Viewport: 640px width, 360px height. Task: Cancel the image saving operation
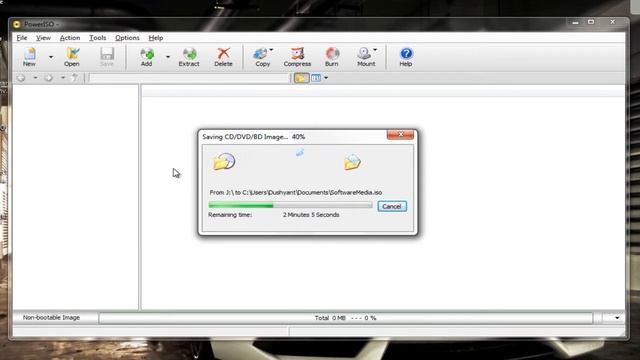pyautogui.click(x=392, y=206)
